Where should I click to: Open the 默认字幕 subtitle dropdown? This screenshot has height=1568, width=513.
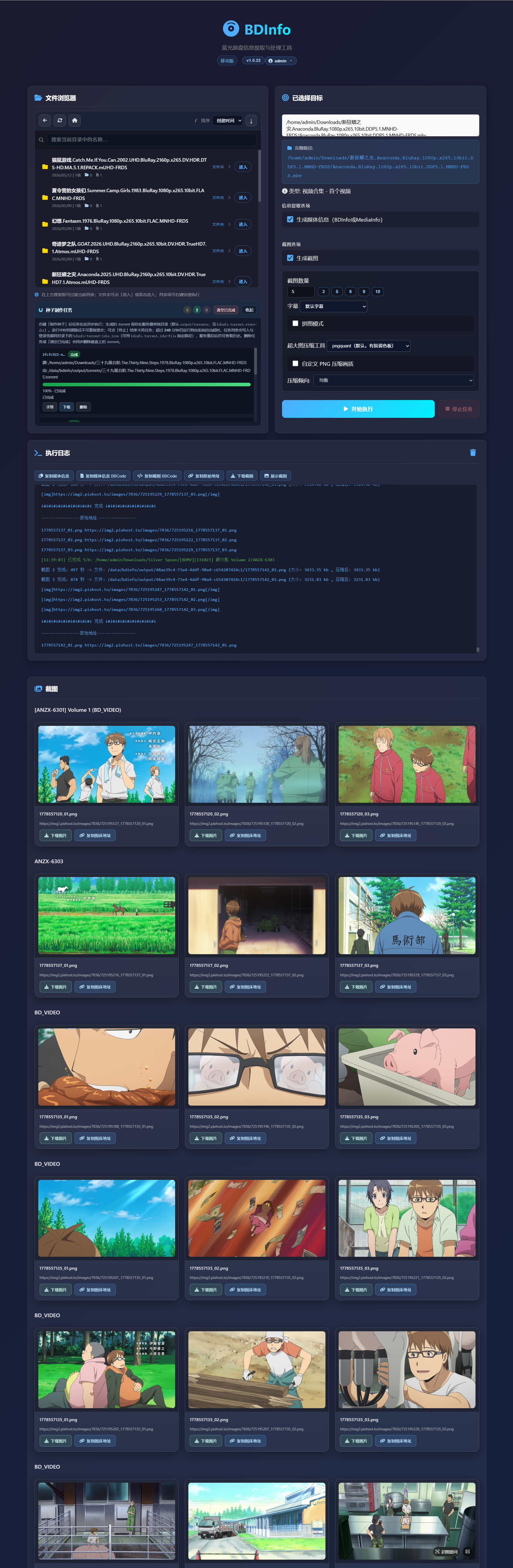point(334,306)
